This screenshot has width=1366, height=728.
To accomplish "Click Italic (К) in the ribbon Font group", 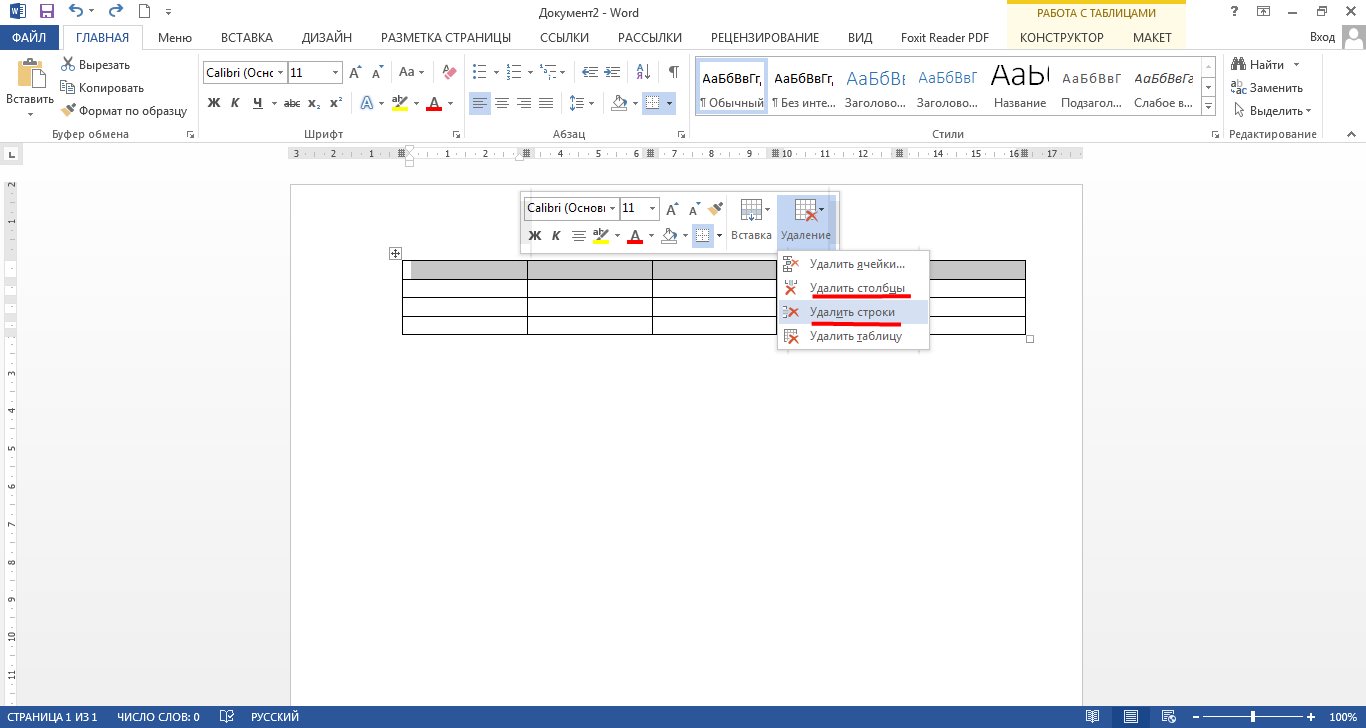I will point(236,103).
